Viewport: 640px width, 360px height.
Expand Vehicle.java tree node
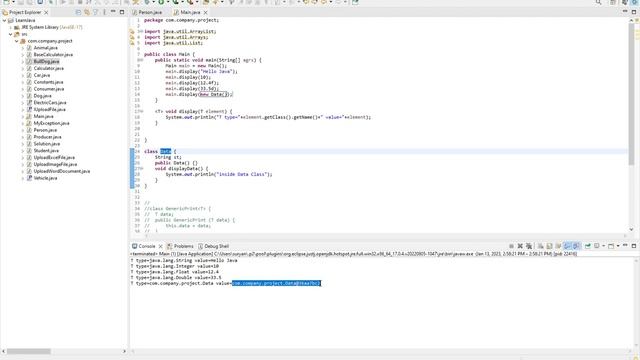coord(23,178)
